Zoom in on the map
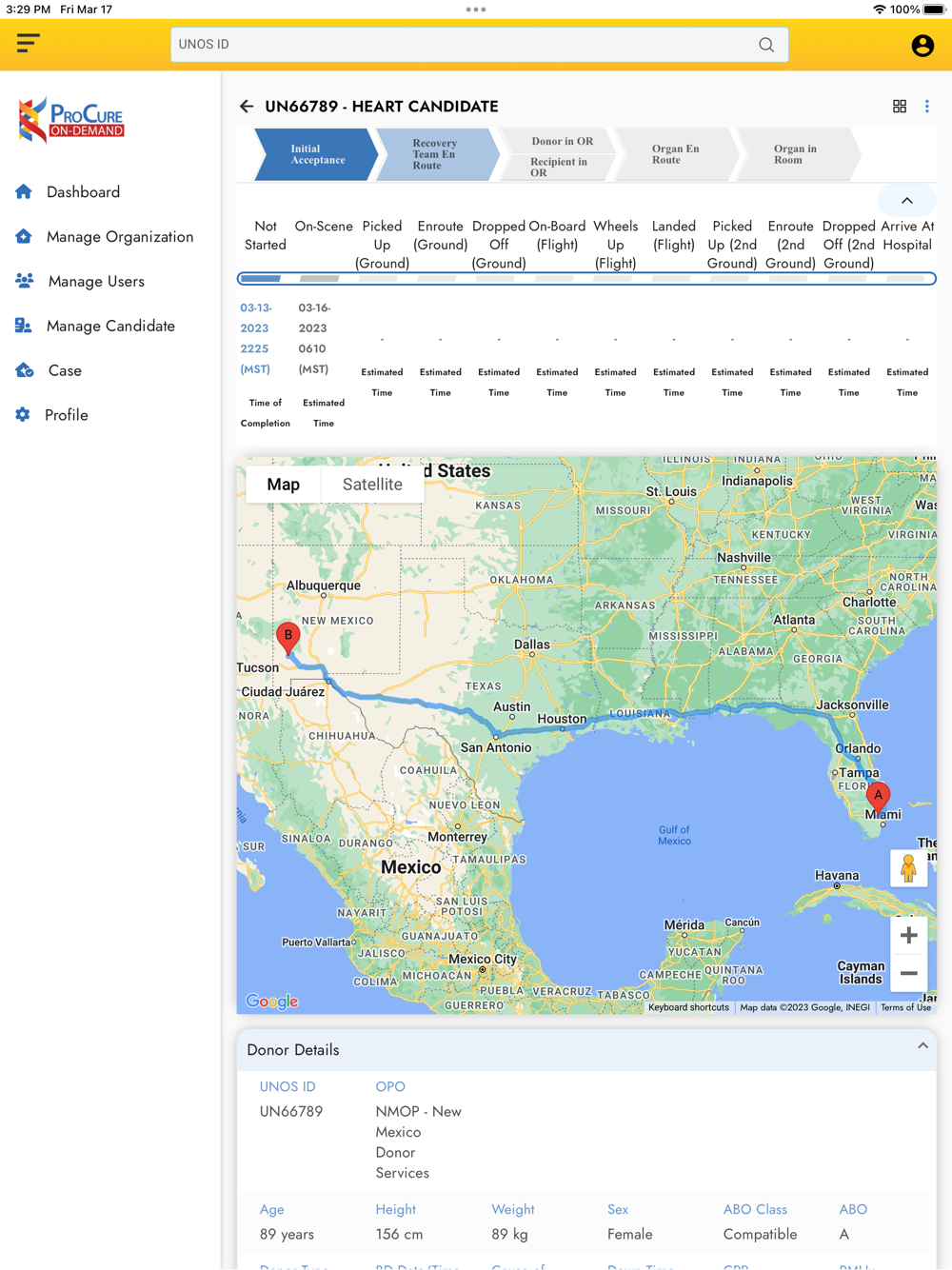Viewport: 952px width, 1270px height. click(908, 936)
